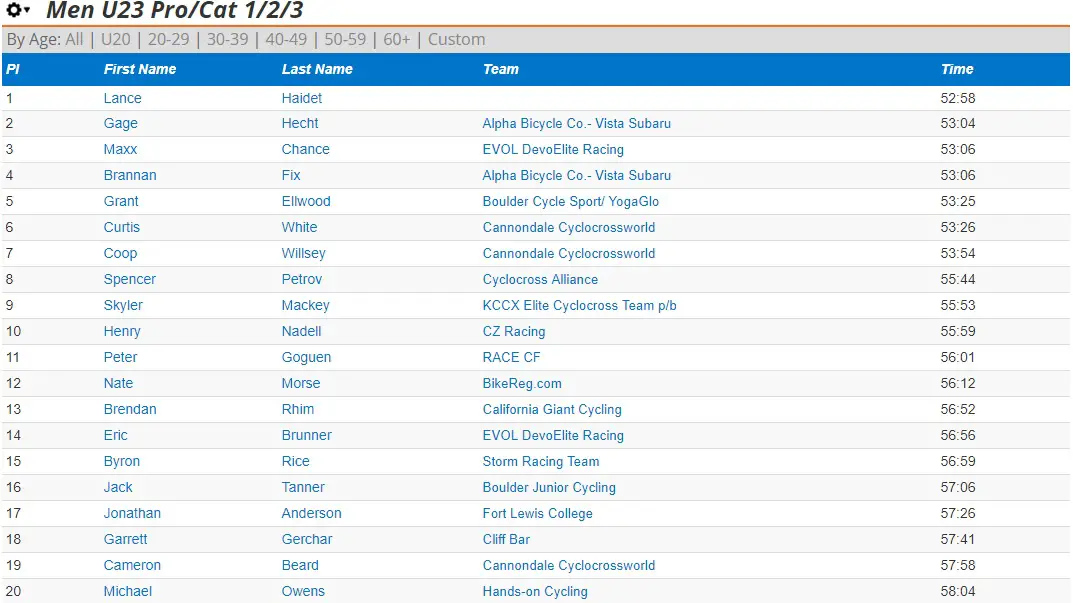This screenshot has width=1073, height=603.
Task: Select Owens's time 58:04
Action: click(958, 592)
